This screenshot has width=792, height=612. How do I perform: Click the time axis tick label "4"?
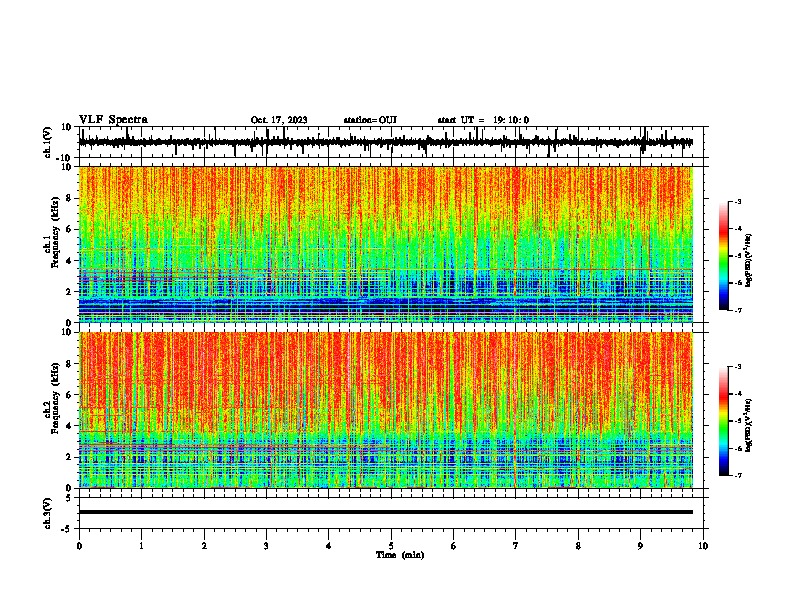point(329,546)
